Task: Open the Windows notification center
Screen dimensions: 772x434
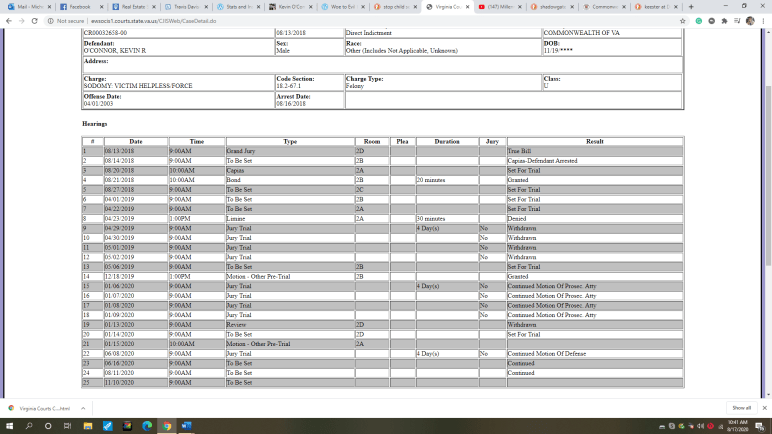Action: click(x=762, y=425)
